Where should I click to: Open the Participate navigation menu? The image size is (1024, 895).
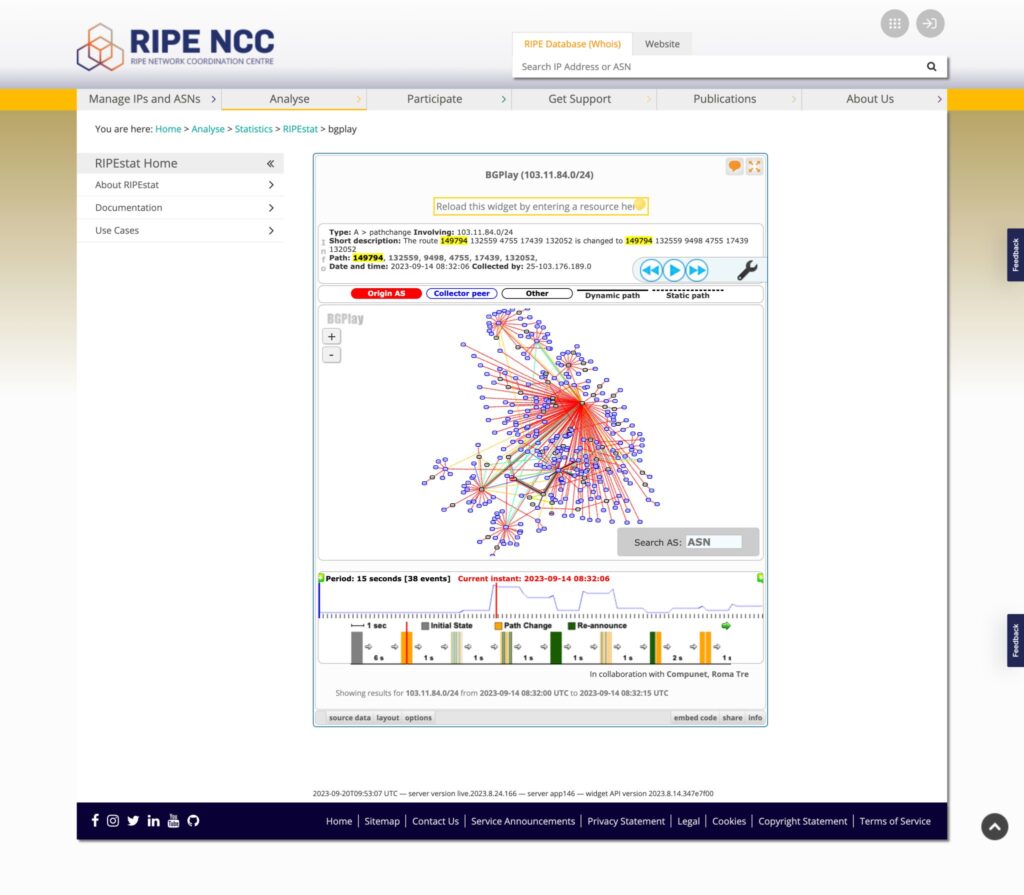[x=439, y=99]
